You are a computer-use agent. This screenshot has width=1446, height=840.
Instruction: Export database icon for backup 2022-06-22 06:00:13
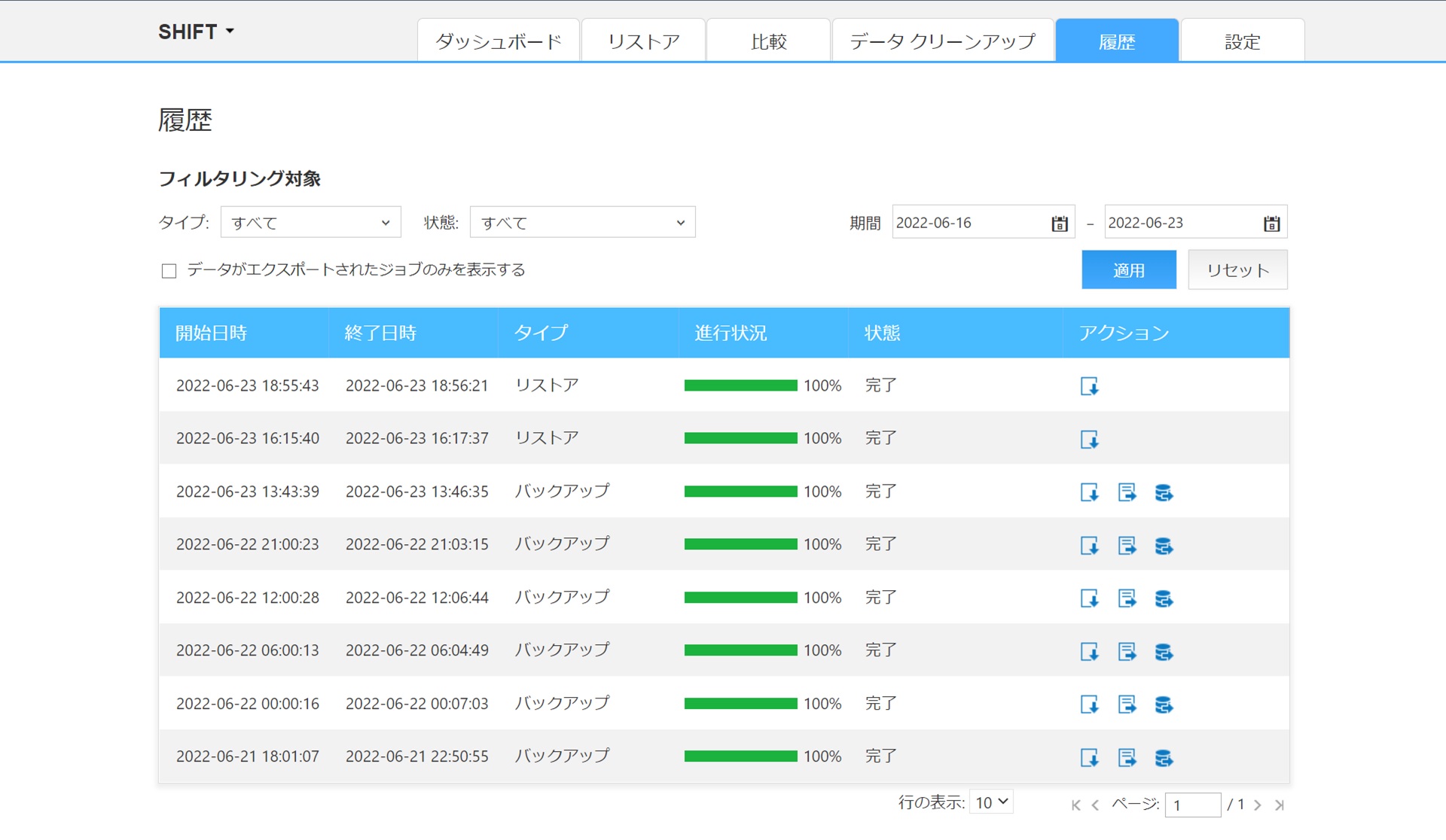(x=1164, y=652)
